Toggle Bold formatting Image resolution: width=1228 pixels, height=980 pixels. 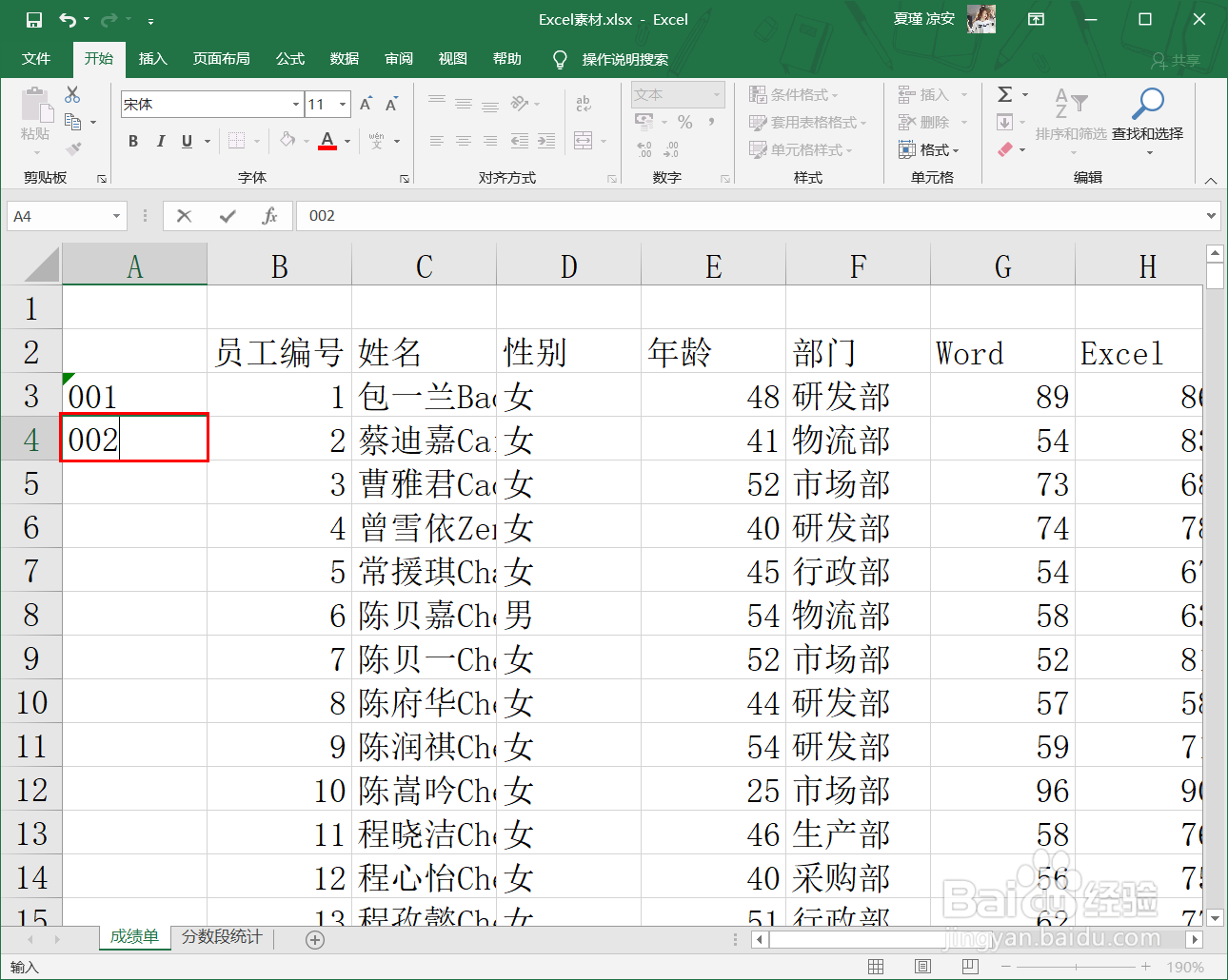(x=132, y=140)
